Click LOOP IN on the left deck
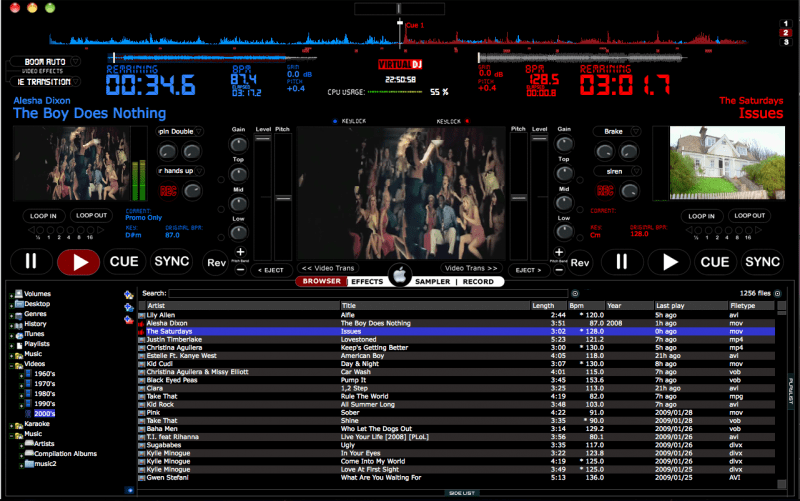Viewport: 800px width, 501px height. 44,215
